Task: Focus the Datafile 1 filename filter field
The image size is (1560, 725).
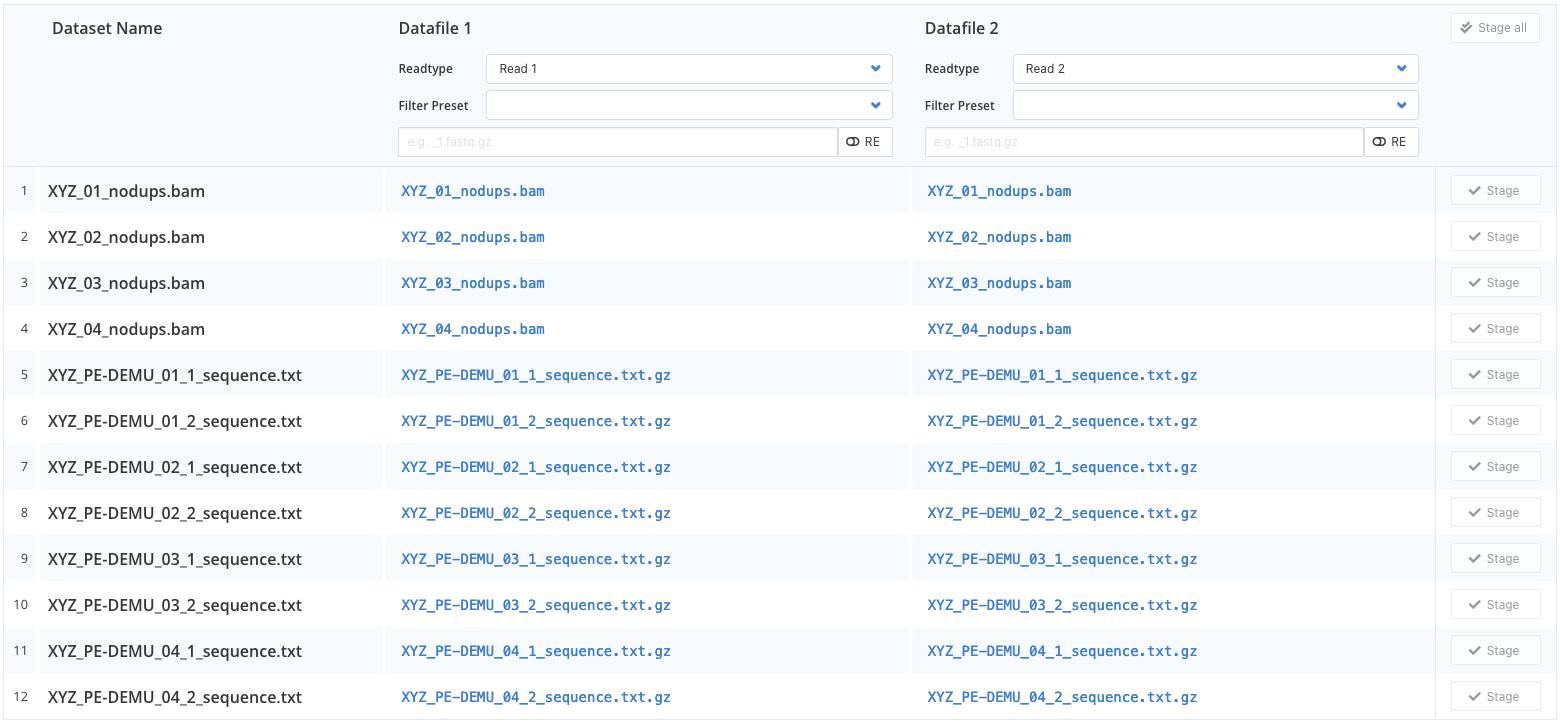Action: coord(618,142)
